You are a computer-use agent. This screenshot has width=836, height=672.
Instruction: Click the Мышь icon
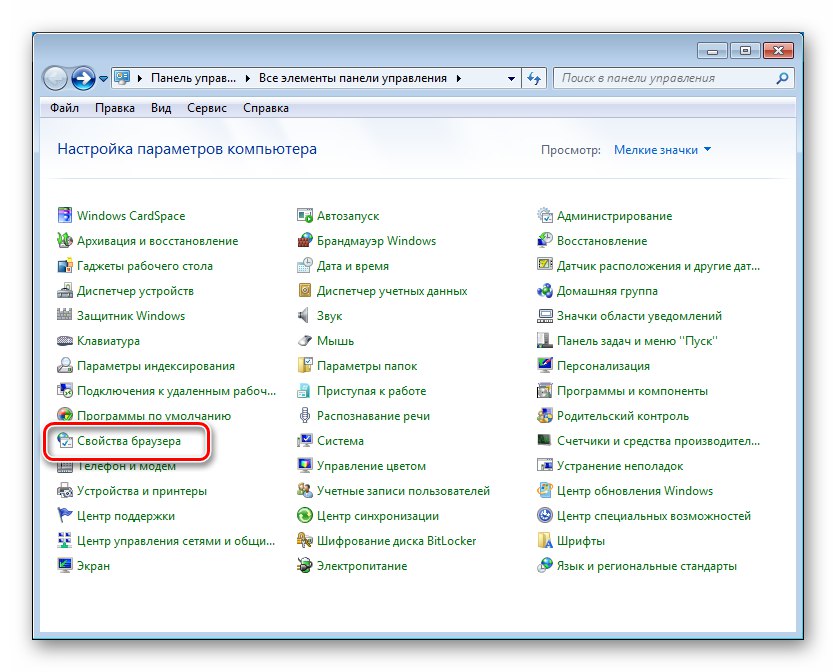tap(304, 340)
